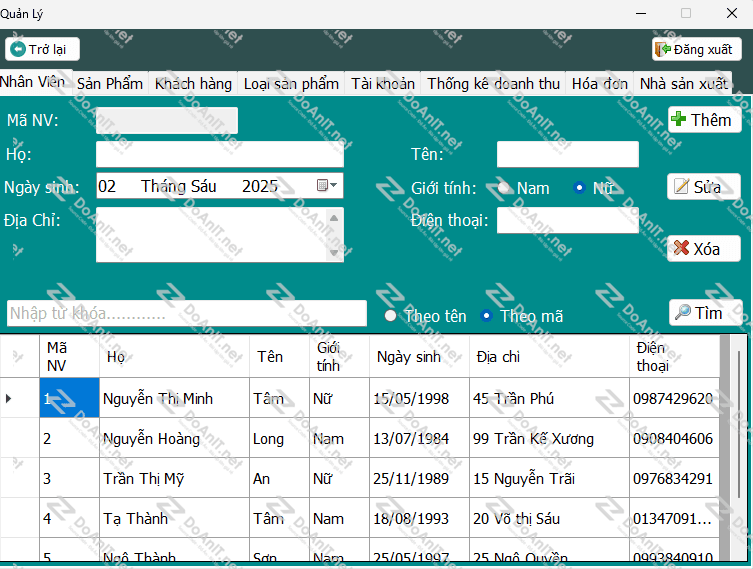Sort by the Giới tính column header

340,356
